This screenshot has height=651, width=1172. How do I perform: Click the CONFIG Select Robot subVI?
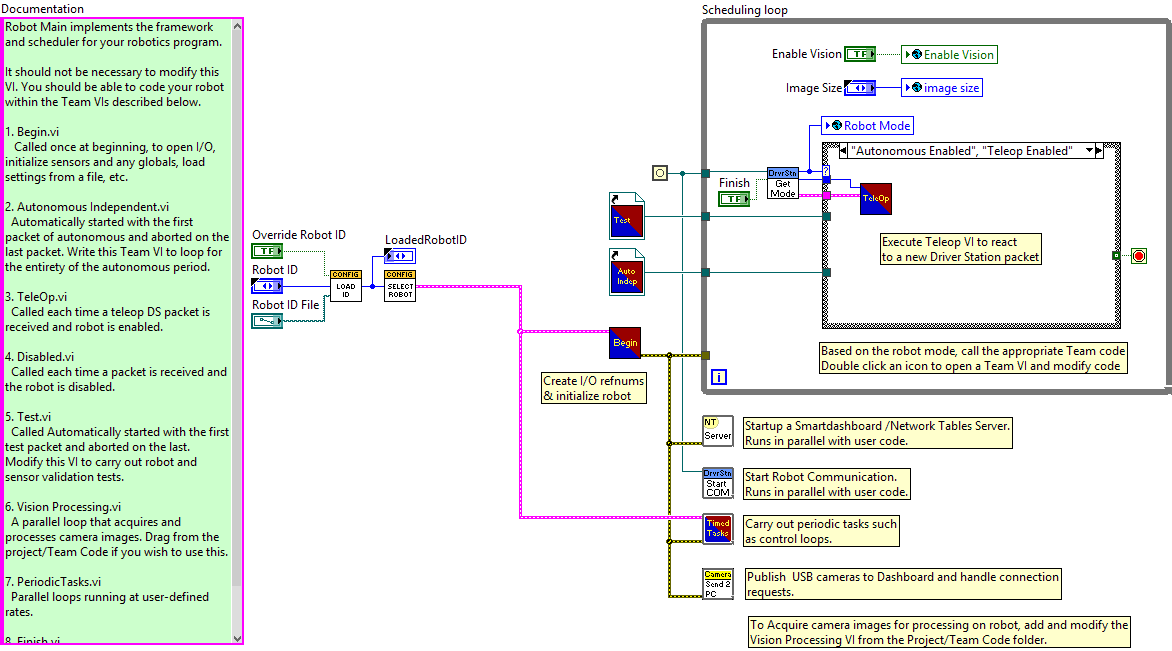point(400,286)
